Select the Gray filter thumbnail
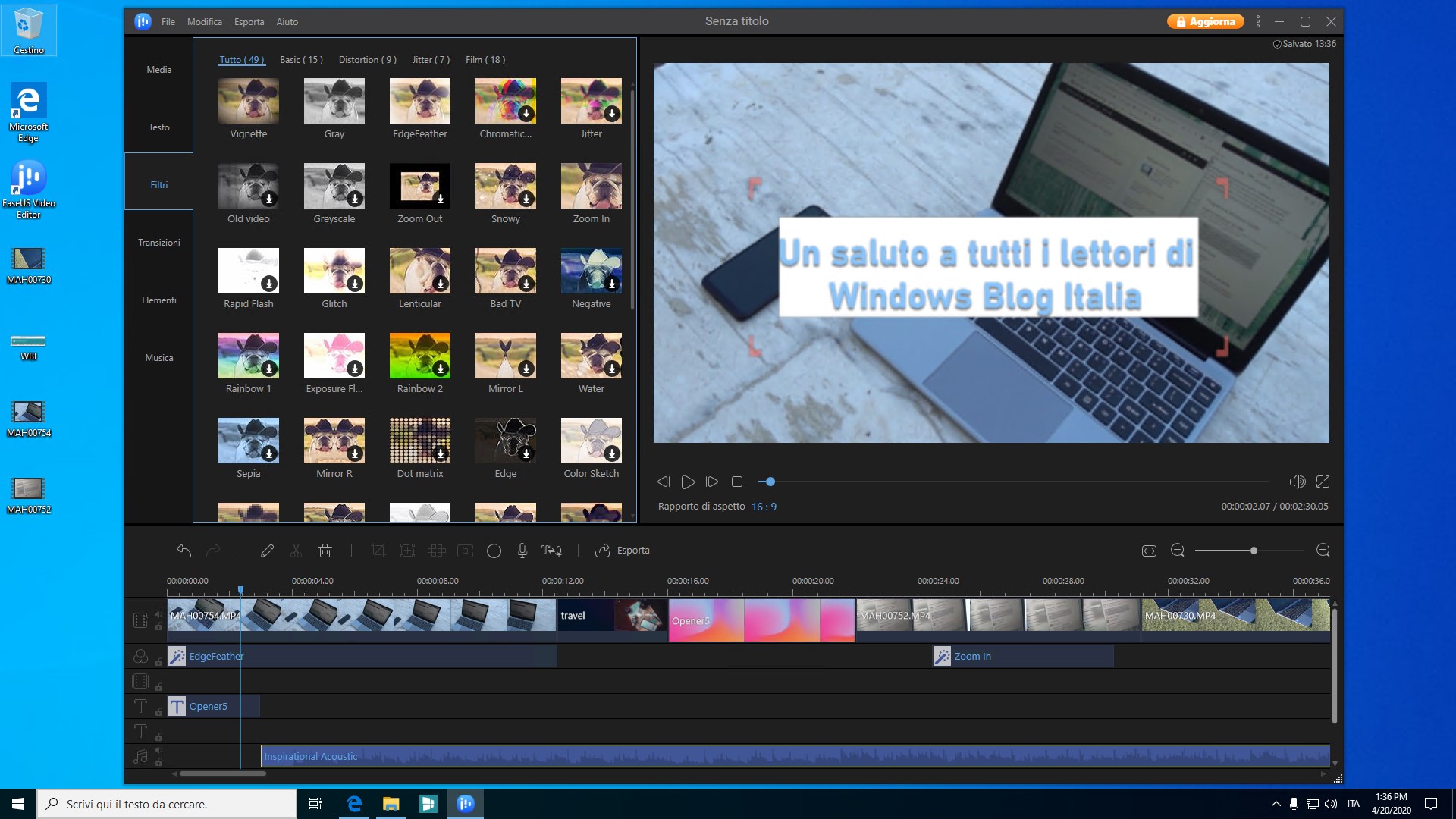This screenshot has width=1456, height=819. pyautogui.click(x=334, y=101)
